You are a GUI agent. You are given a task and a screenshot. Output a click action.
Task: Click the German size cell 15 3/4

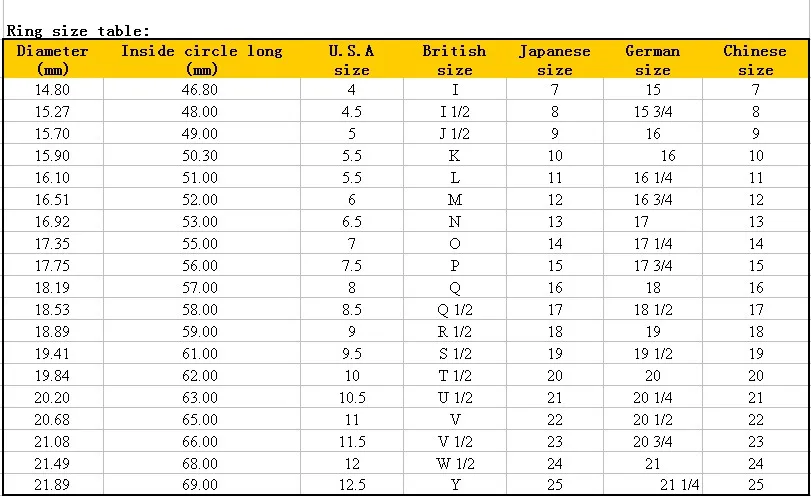point(653,112)
